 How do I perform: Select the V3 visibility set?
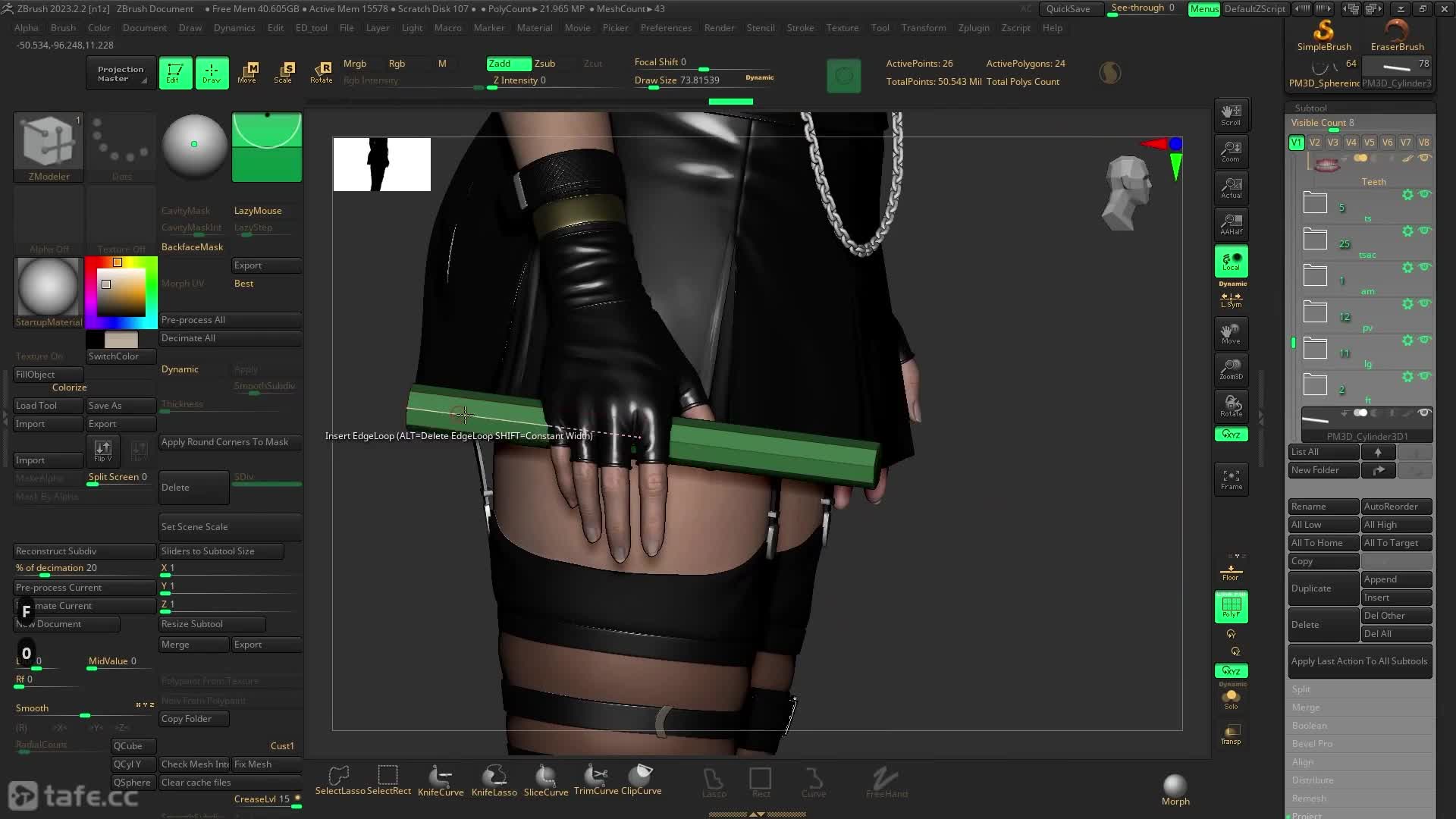(x=1332, y=143)
